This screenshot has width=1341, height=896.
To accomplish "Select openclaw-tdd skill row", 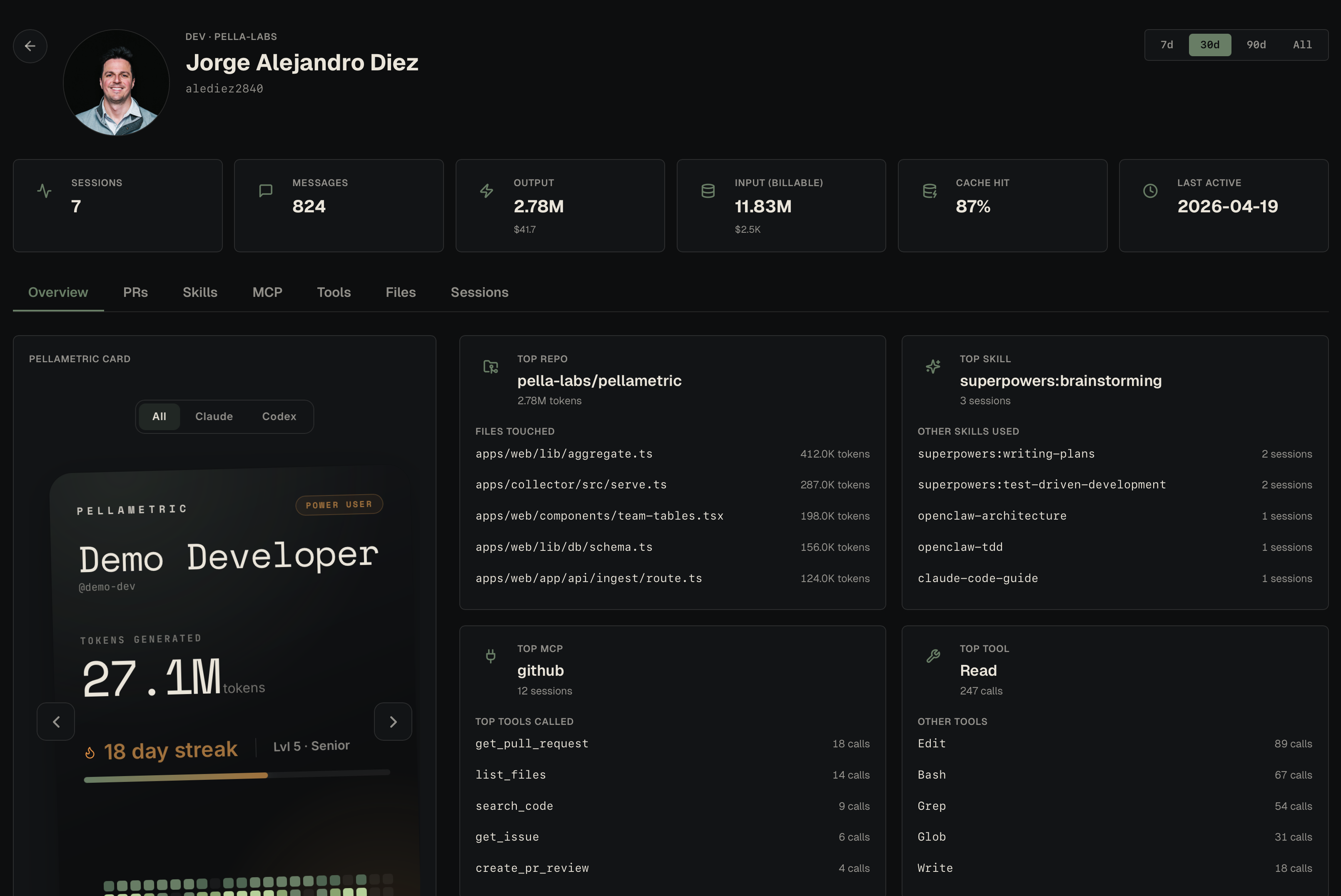I will point(1114,547).
